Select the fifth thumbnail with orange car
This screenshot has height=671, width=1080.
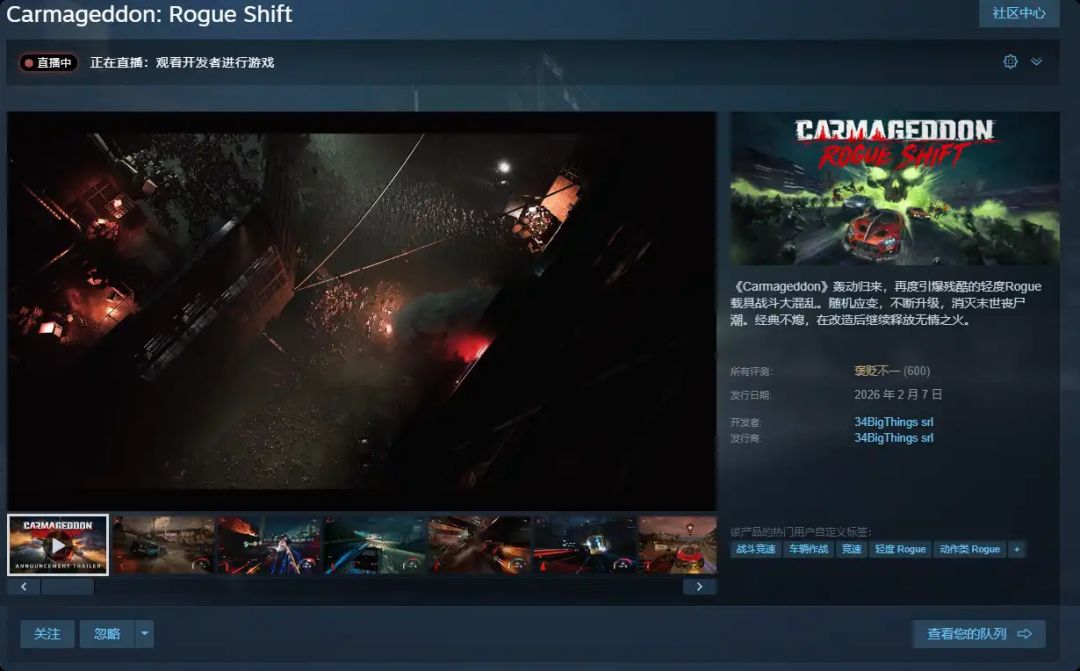coord(479,545)
